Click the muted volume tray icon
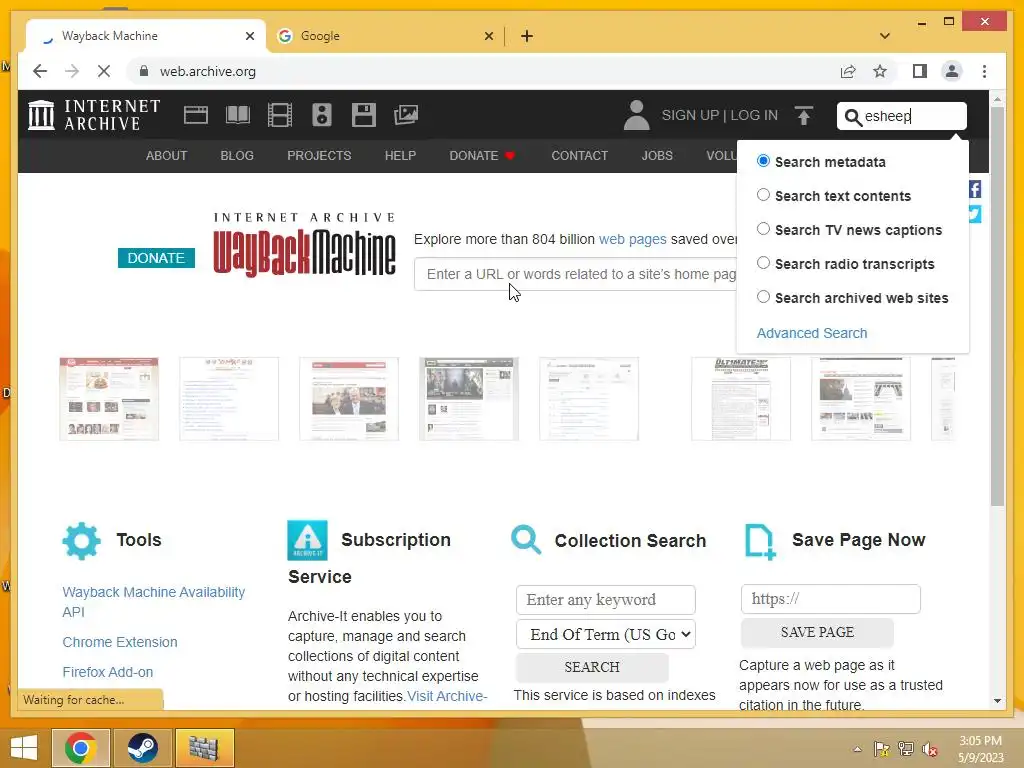The image size is (1024, 768). (x=930, y=749)
